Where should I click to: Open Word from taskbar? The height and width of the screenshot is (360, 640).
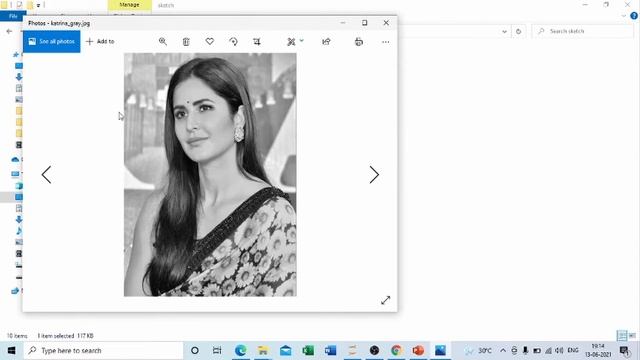pos(330,350)
